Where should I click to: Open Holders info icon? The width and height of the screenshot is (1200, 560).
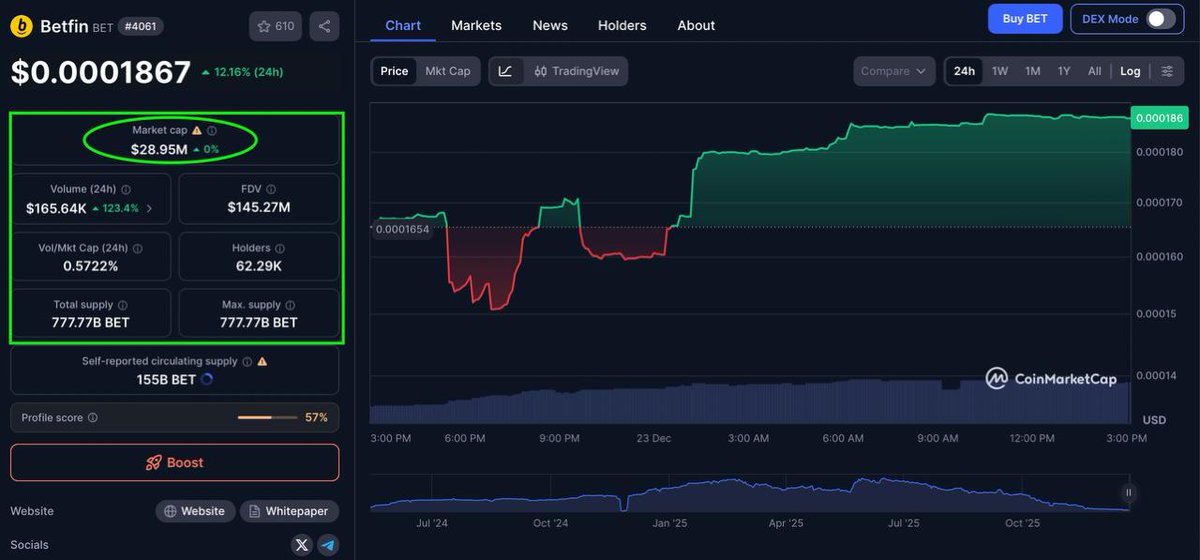[280, 248]
